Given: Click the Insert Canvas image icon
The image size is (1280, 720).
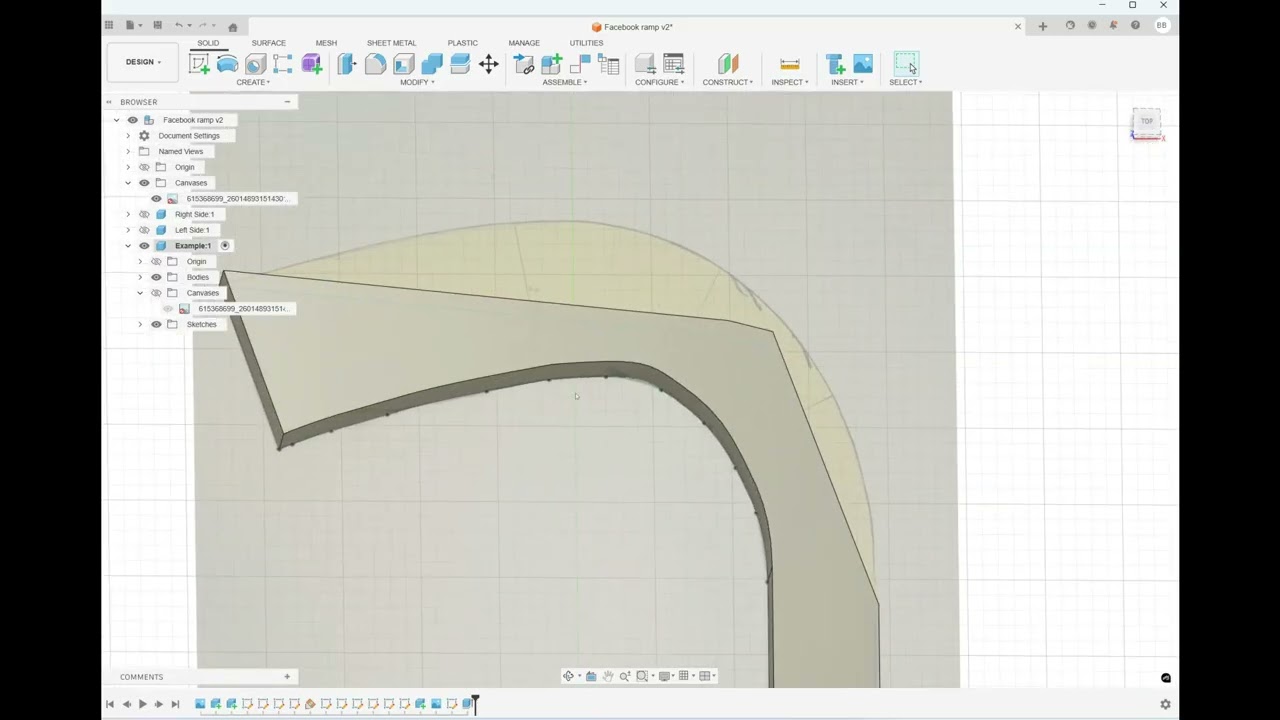Looking at the screenshot, I should click(863, 64).
